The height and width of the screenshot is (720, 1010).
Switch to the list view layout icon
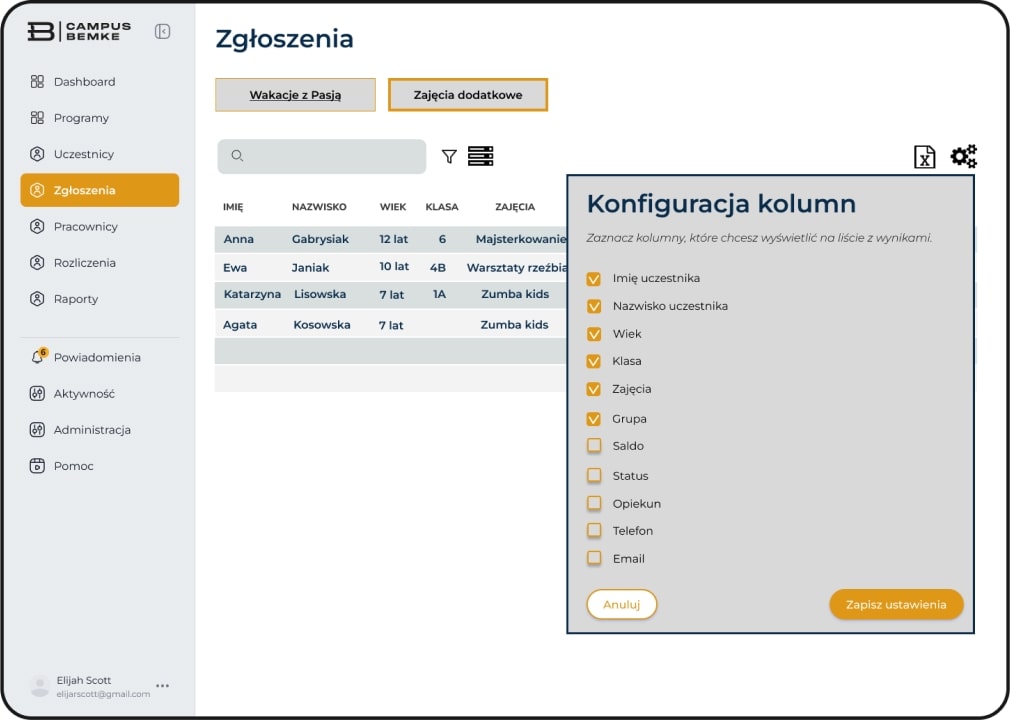click(x=481, y=156)
